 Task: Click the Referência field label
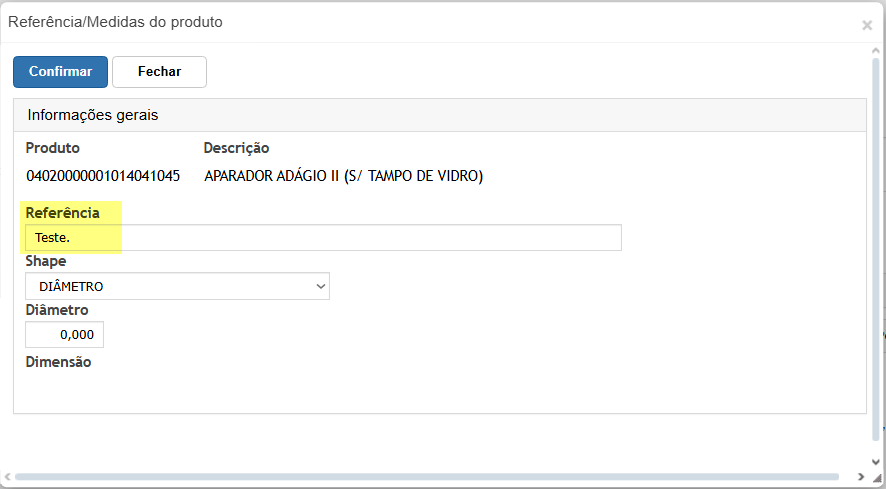[62, 213]
